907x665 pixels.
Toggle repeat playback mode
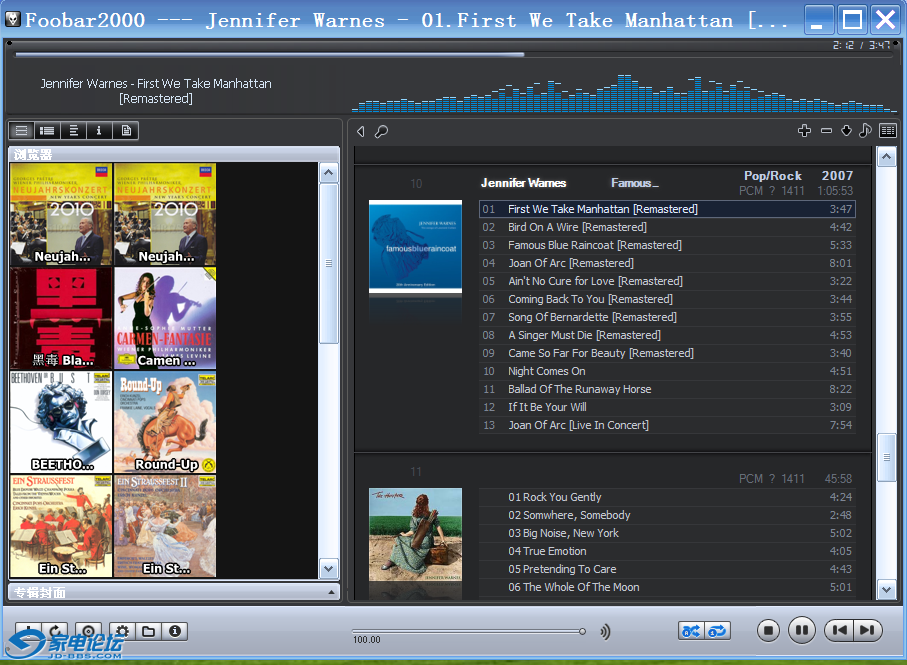coord(717,631)
